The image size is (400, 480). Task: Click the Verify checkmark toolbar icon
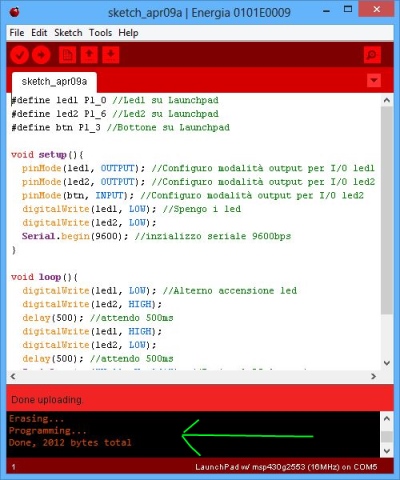pyautogui.click(x=19, y=55)
